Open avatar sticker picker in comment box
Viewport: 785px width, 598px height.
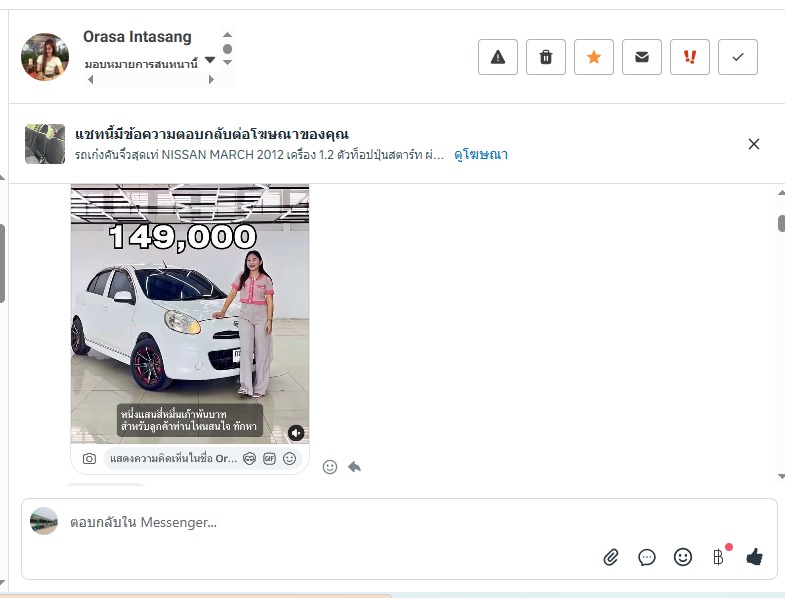point(249,458)
